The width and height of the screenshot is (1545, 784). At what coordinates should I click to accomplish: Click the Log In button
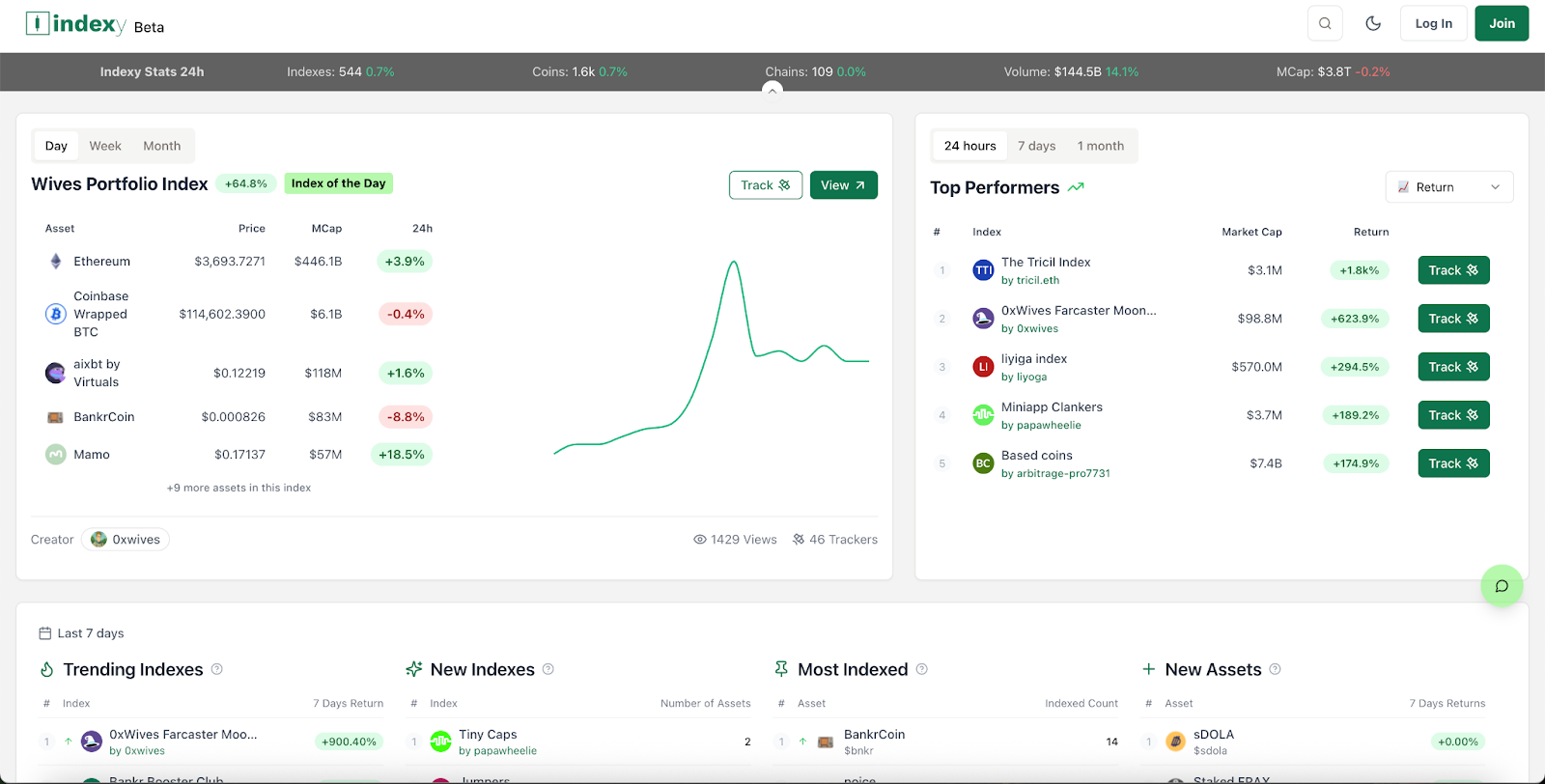(x=1434, y=23)
